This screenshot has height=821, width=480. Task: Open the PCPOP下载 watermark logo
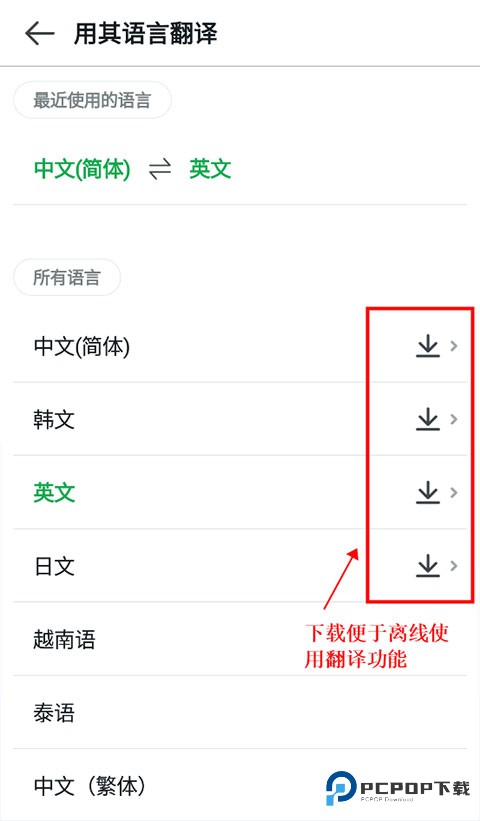(x=398, y=787)
